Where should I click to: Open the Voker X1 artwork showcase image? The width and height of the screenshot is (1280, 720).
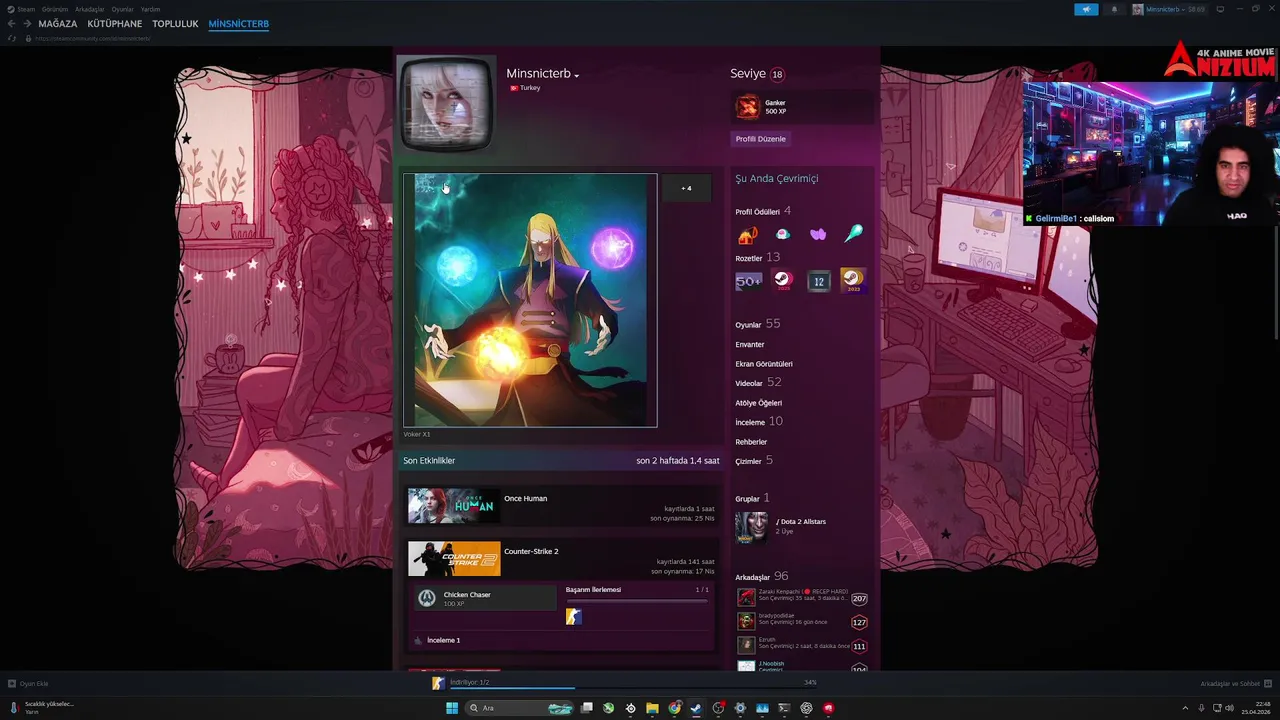tap(530, 300)
